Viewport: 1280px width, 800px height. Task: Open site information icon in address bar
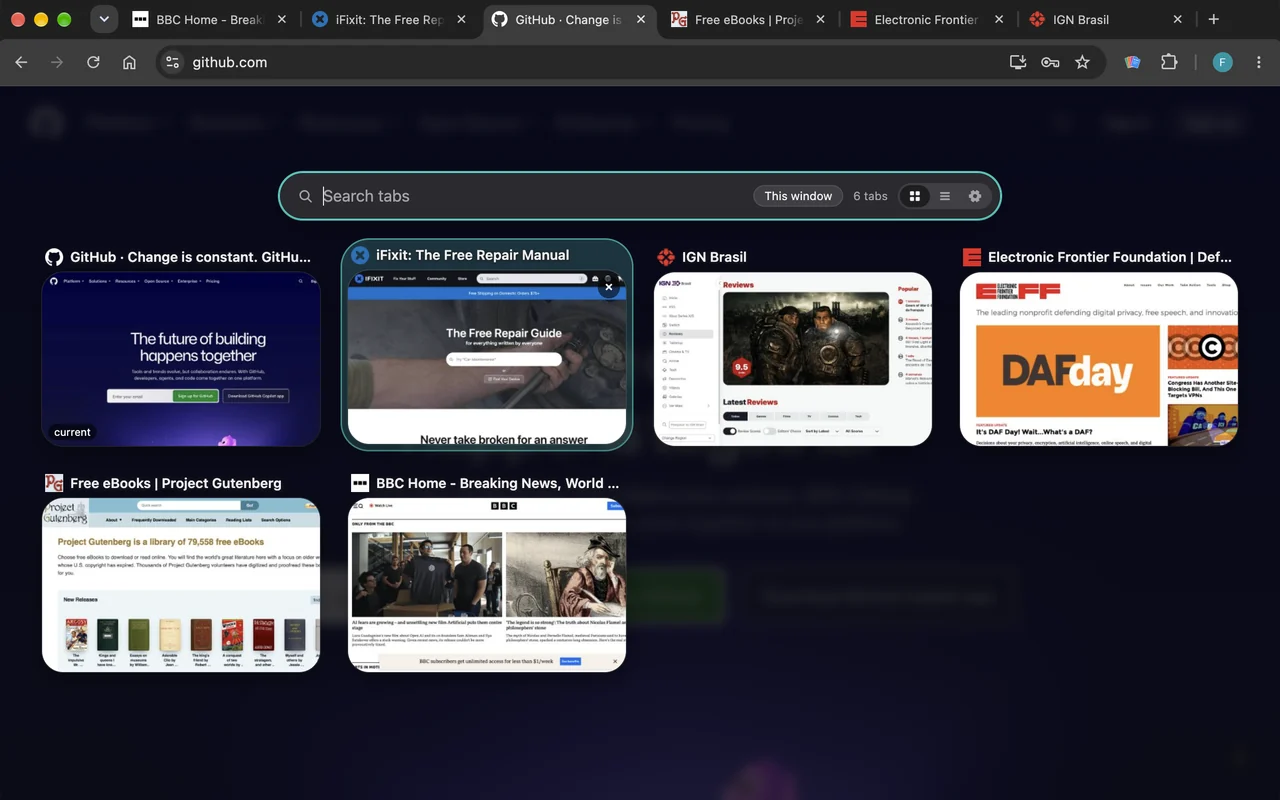172,62
